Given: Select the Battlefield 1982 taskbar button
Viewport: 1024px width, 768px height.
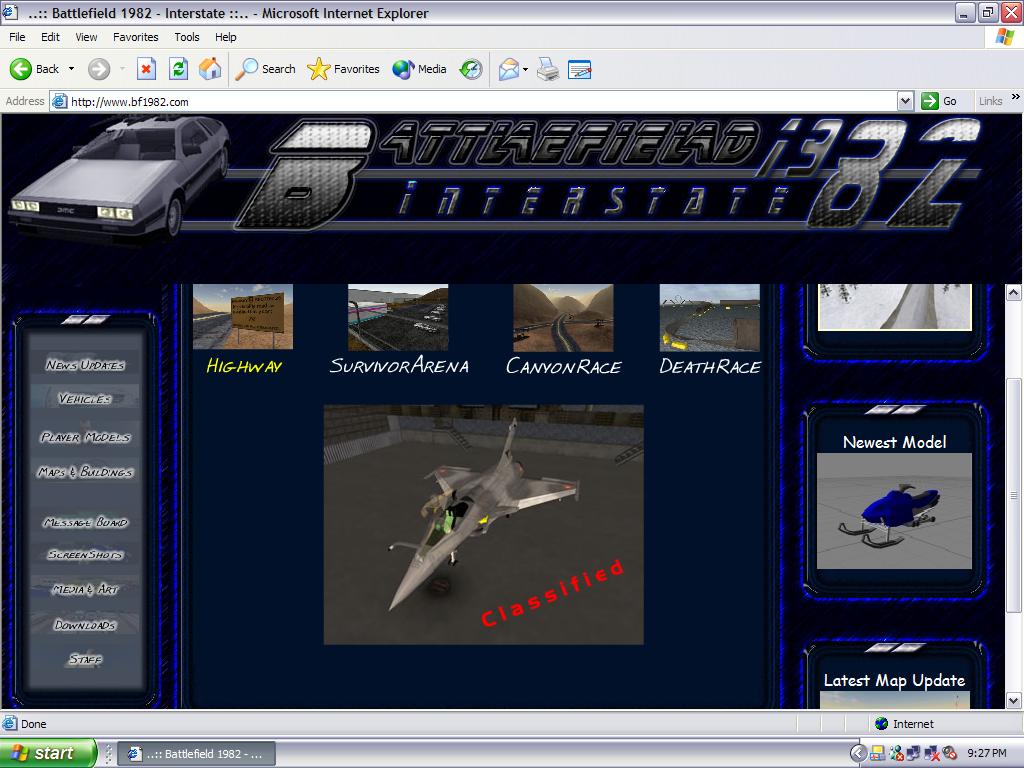Looking at the screenshot, I should click(x=197, y=754).
